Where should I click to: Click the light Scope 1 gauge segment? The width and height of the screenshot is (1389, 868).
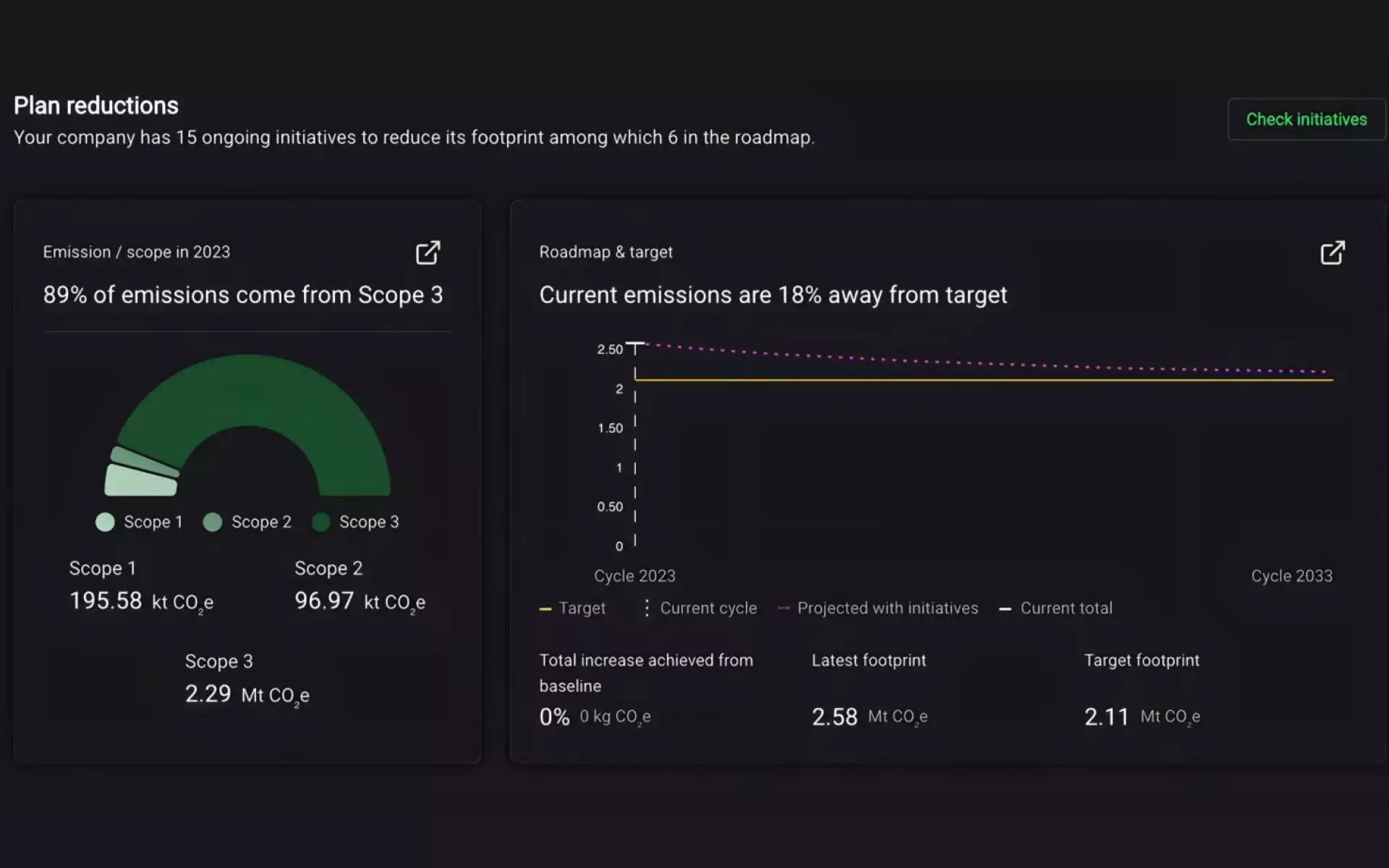[140, 481]
